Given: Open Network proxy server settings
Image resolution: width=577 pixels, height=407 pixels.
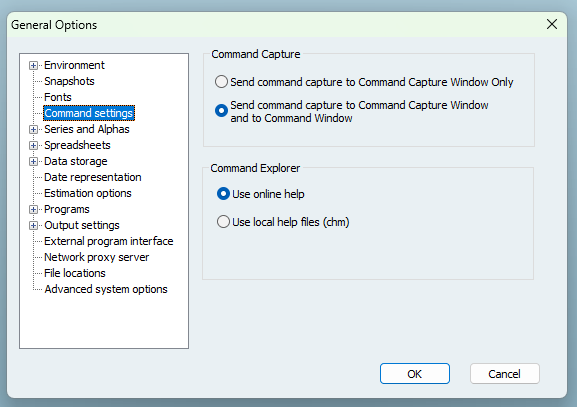Looking at the screenshot, I should tap(96, 257).
